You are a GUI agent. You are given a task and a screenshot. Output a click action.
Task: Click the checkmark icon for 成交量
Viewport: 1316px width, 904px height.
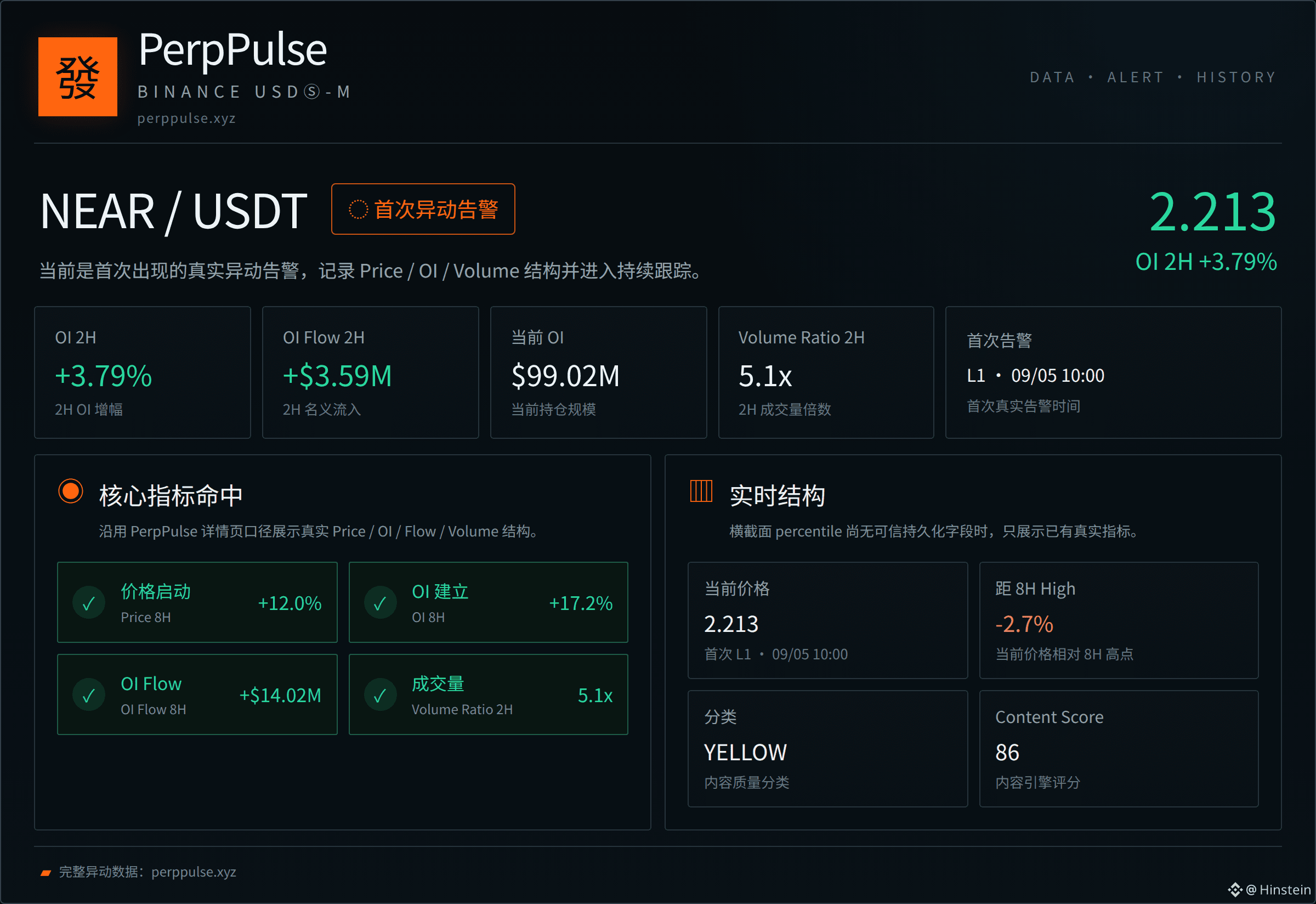coord(381,695)
